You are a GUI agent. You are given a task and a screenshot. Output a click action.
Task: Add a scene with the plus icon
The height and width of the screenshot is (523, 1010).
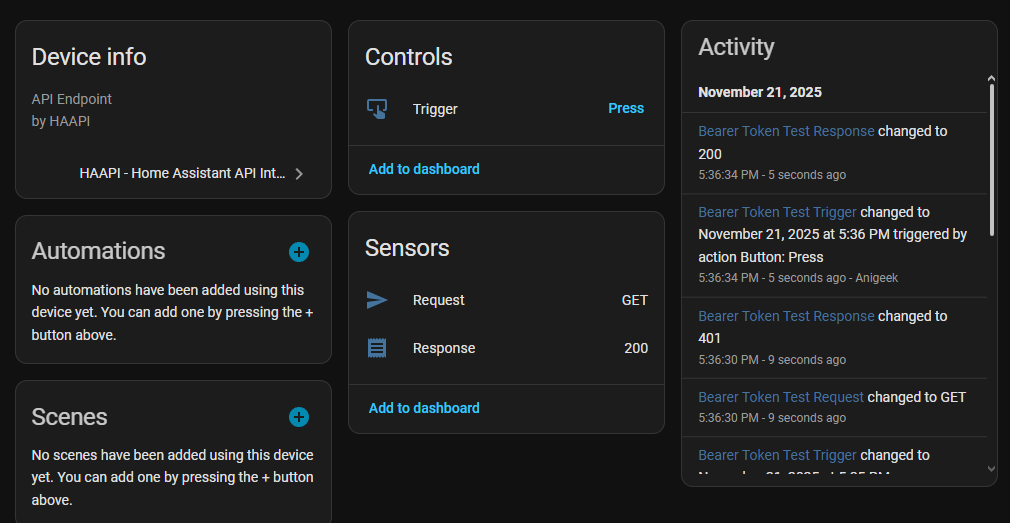298,417
